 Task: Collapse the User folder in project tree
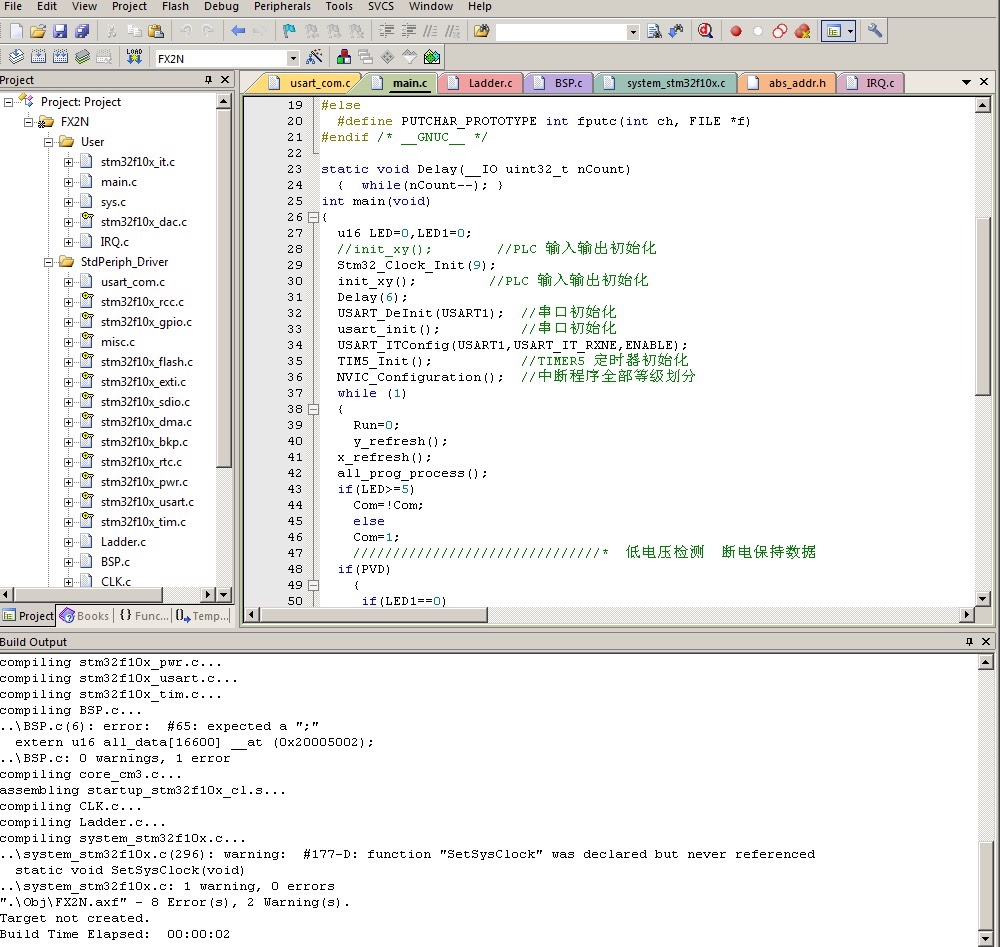tap(48, 142)
